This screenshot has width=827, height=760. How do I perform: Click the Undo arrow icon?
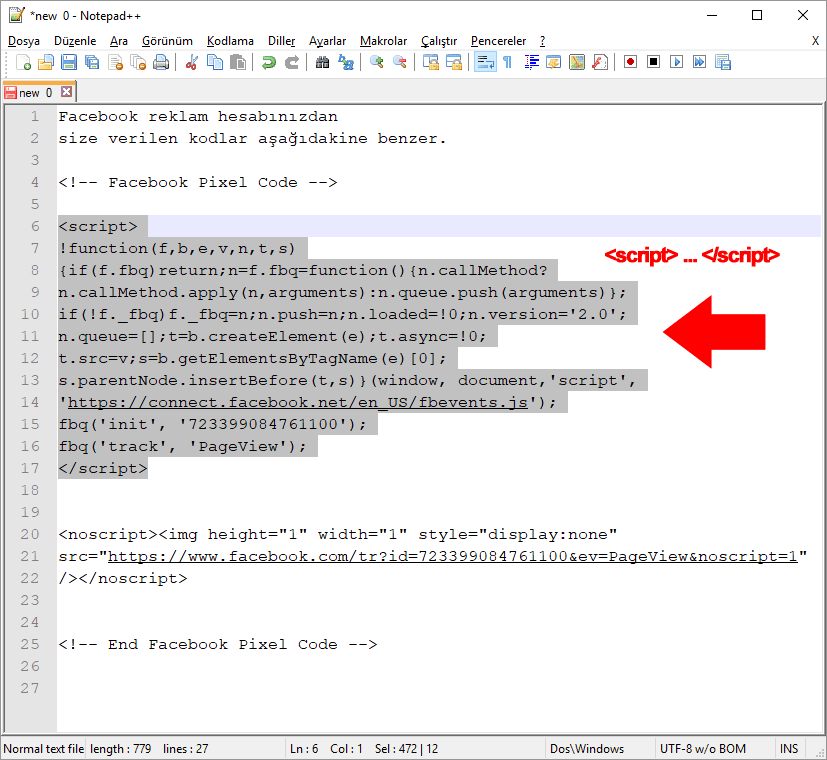(268, 62)
